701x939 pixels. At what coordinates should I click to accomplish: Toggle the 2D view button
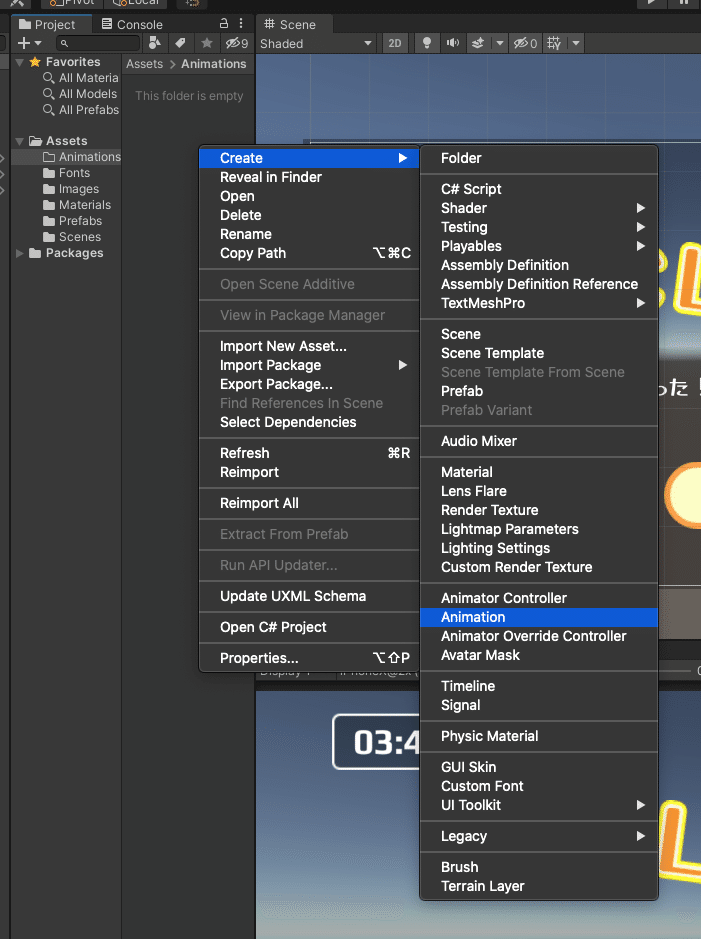click(x=394, y=43)
